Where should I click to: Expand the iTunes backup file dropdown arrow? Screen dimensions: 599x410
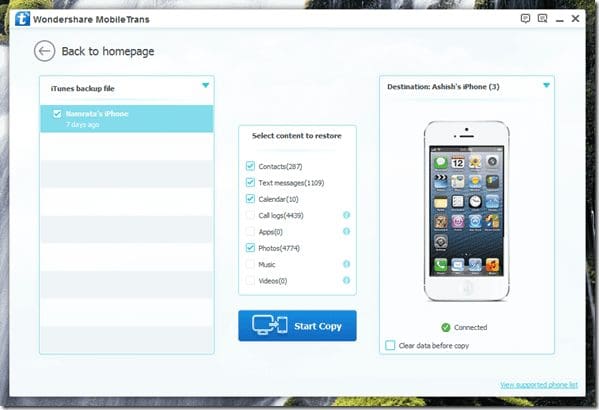(x=206, y=85)
